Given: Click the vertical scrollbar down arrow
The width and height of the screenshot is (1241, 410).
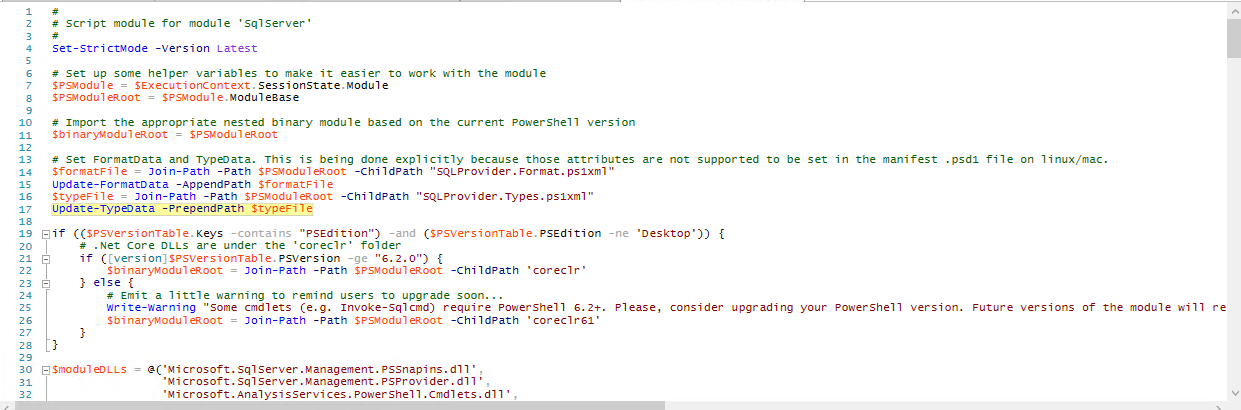Looking at the screenshot, I should click(x=1233, y=393).
